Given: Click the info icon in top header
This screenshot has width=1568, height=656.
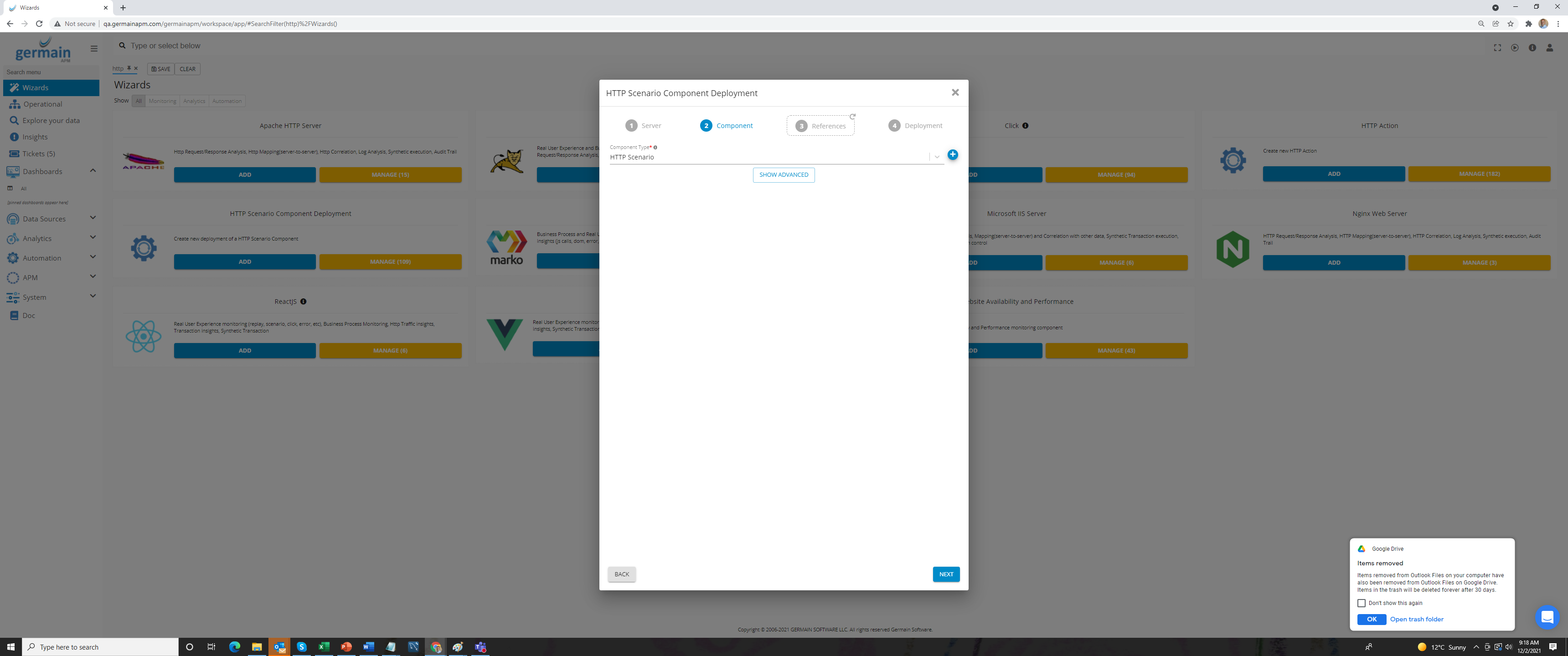Looking at the screenshot, I should 1532,47.
